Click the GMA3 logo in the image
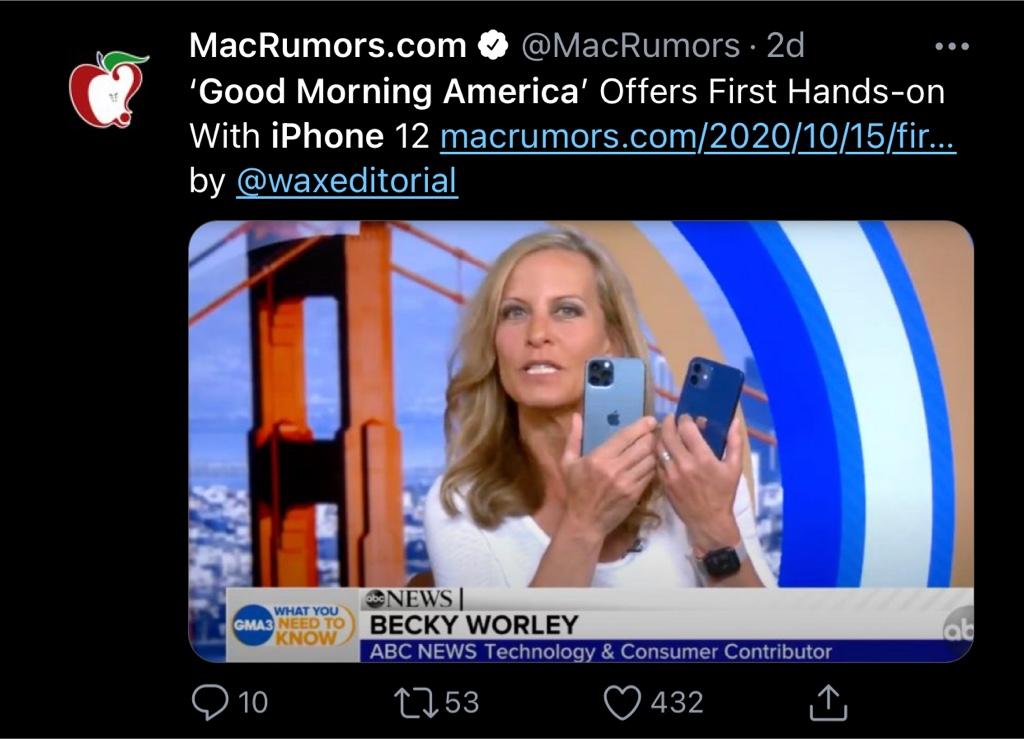This screenshot has height=739, width=1024. (253, 625)
